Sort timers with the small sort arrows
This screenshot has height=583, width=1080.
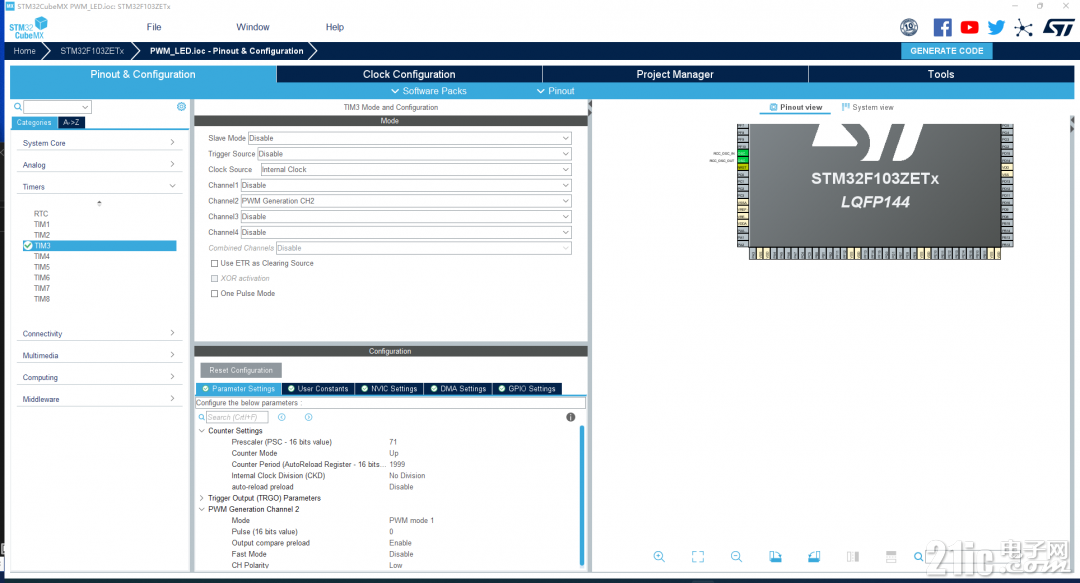(x=99, y=203)
